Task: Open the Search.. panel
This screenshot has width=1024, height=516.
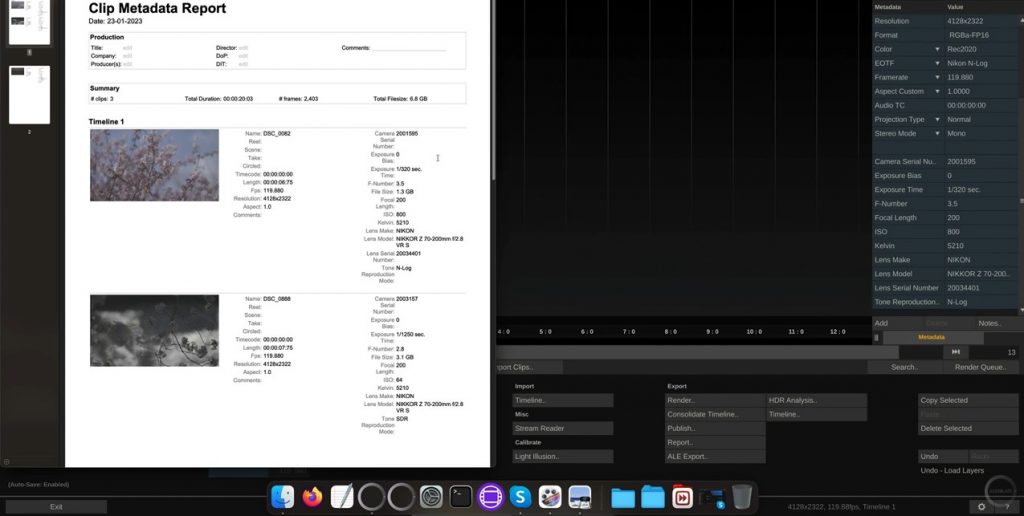Action: point(904,367)
